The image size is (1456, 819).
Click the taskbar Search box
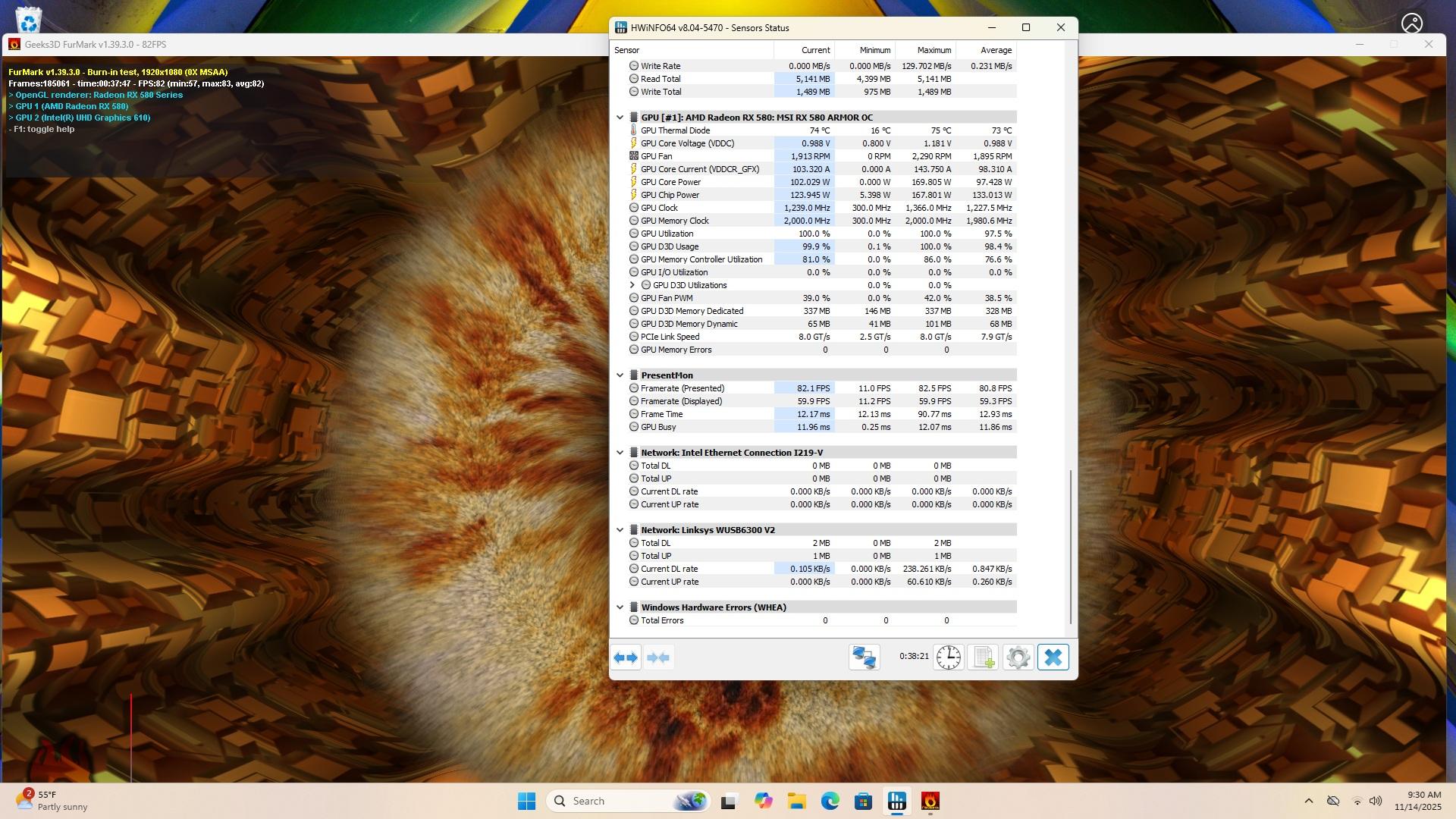click(628, 801)
